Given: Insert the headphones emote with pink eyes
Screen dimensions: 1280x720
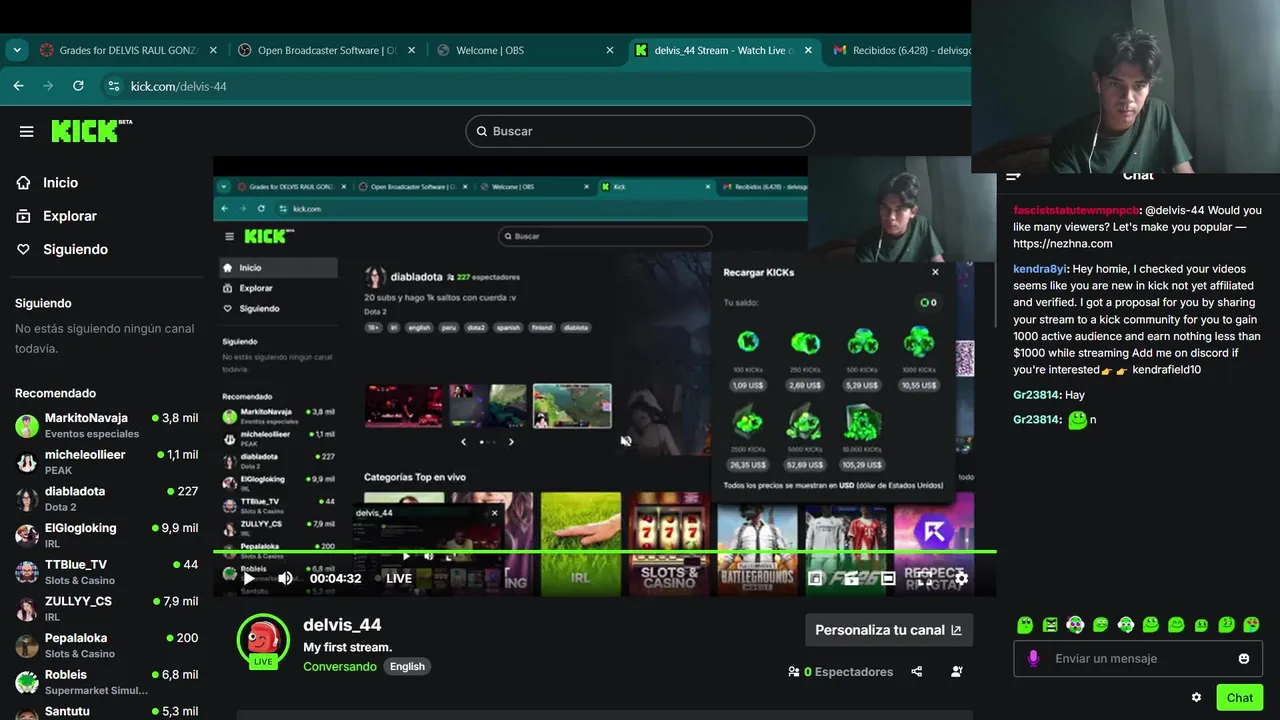Looking at the screenshot, I should click(x=1075, y=625).
